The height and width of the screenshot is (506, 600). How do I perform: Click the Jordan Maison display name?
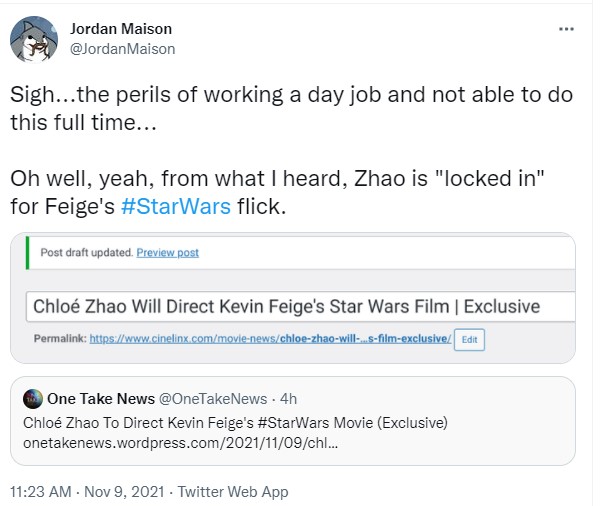[x=121, y=29]
